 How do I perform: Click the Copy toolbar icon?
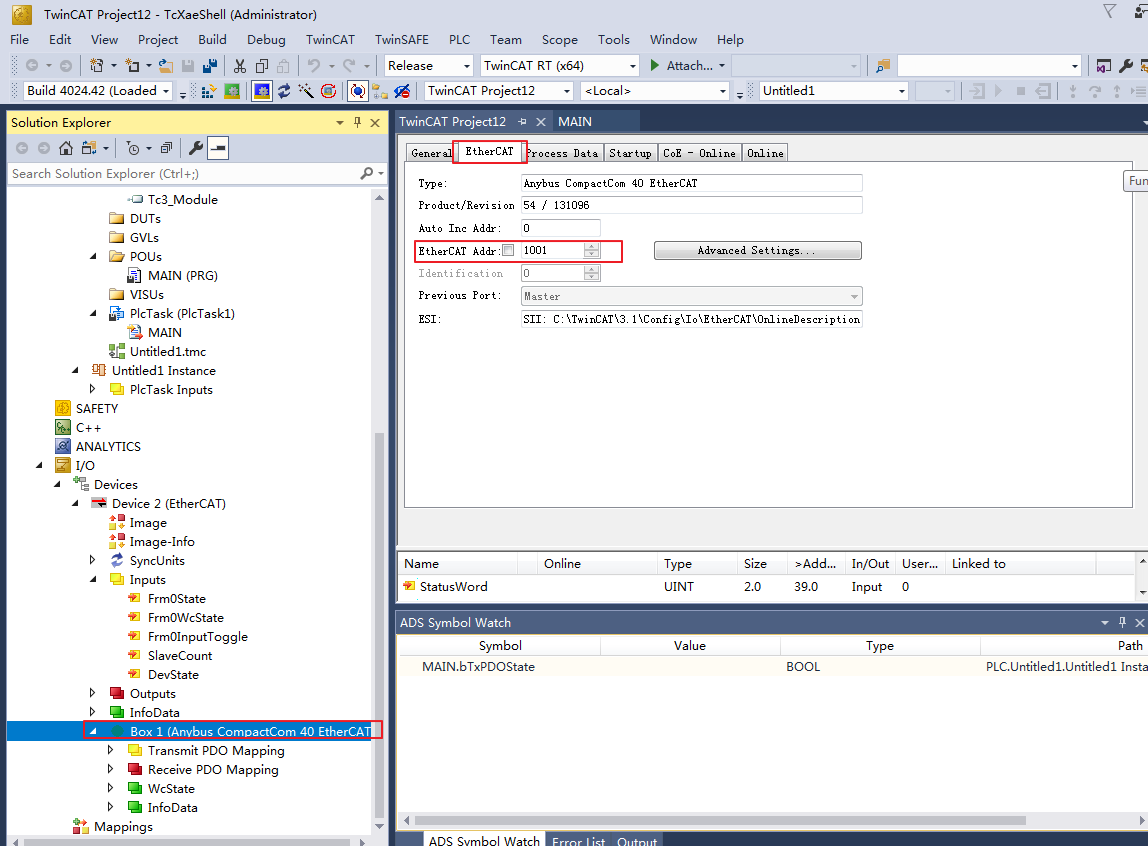coord(261,66)
